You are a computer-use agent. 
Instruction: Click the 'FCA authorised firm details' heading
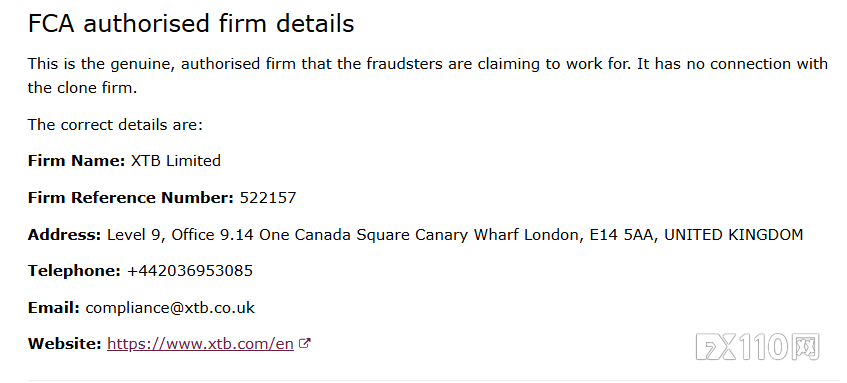[191, 24]
